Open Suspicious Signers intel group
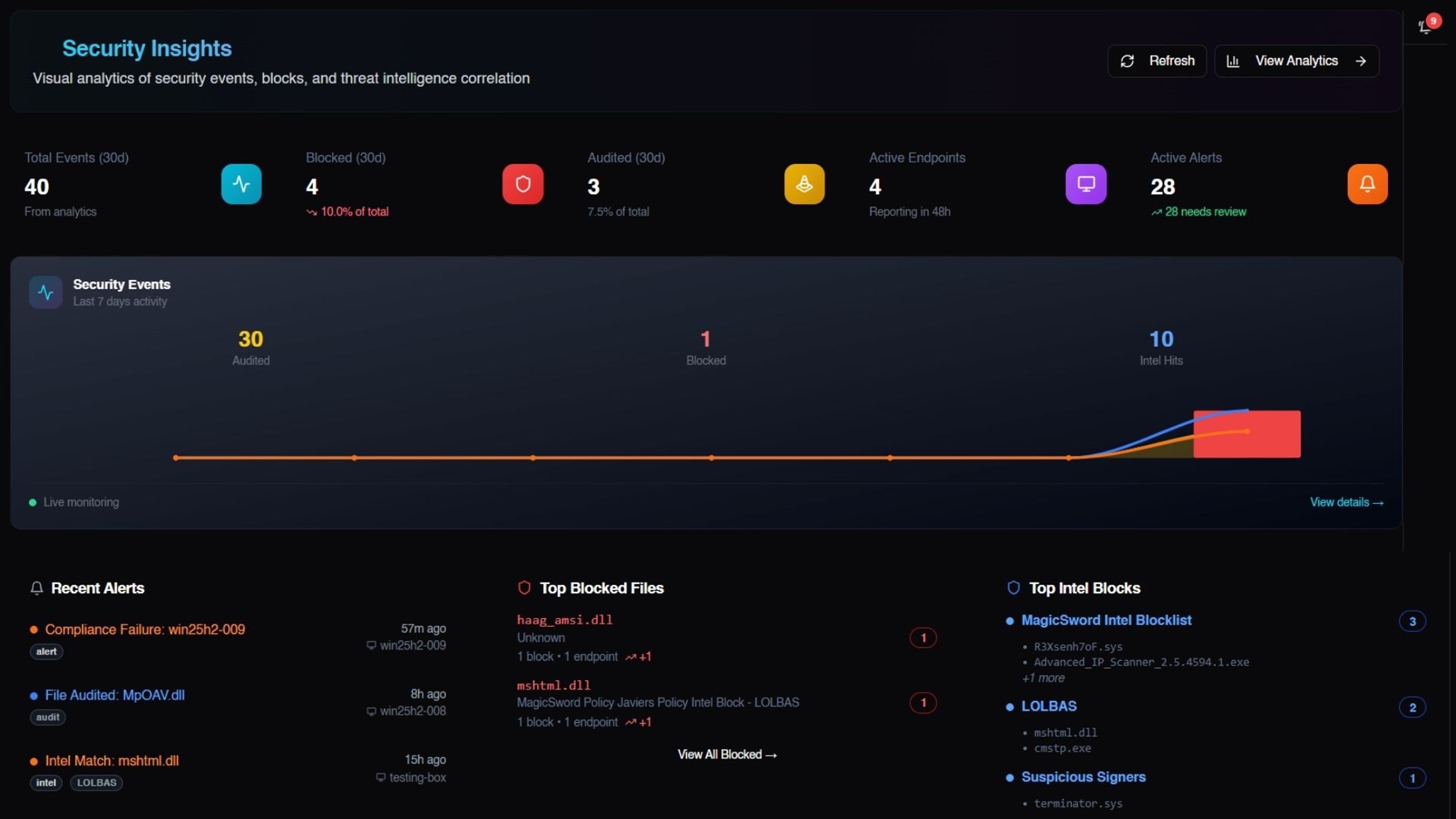The width and height of the screenshot is (1456, 819). pyautogui.click(x=1084, y=777)
